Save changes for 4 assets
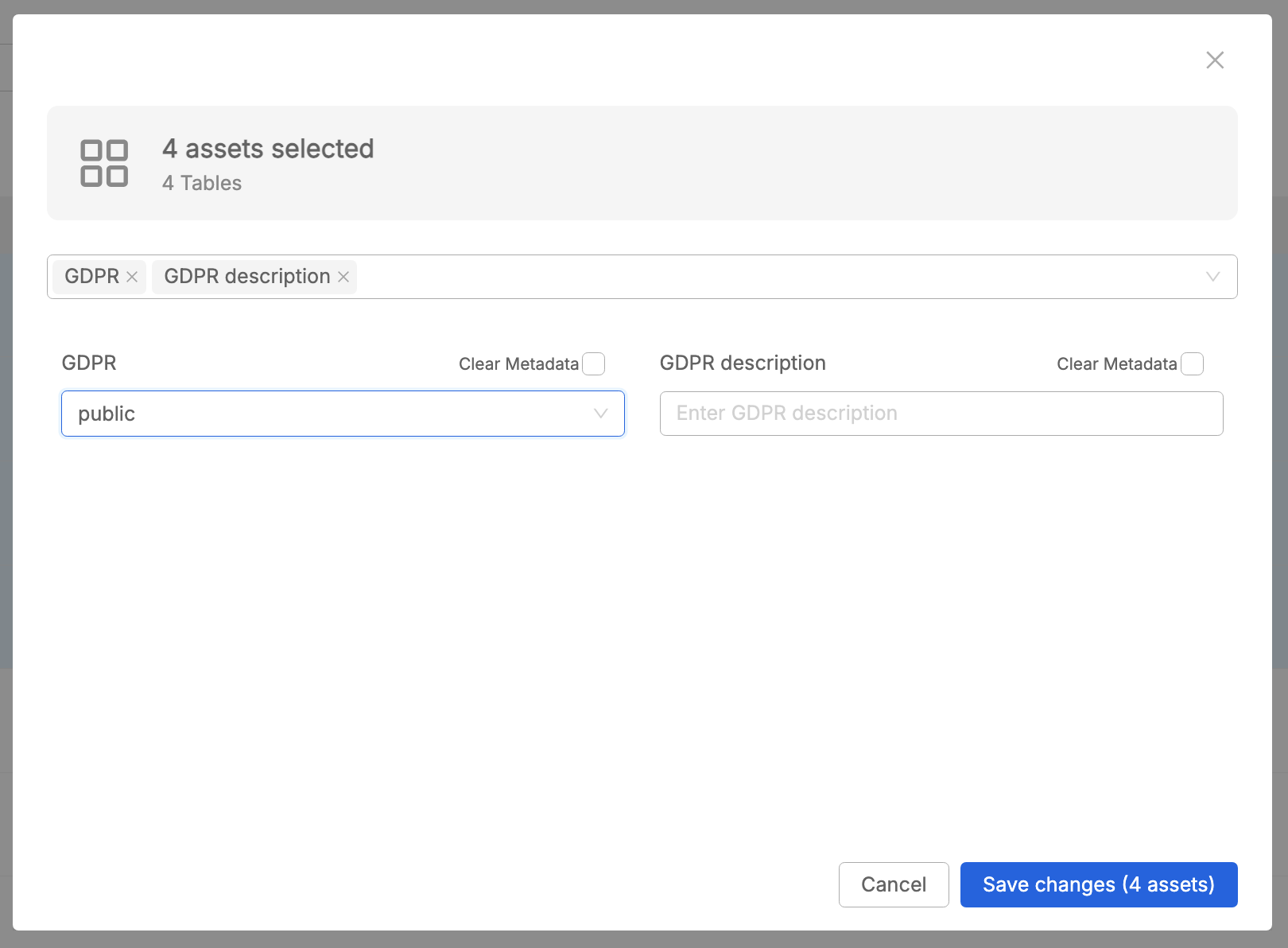1288x948 pixels. click(1099, 884)
